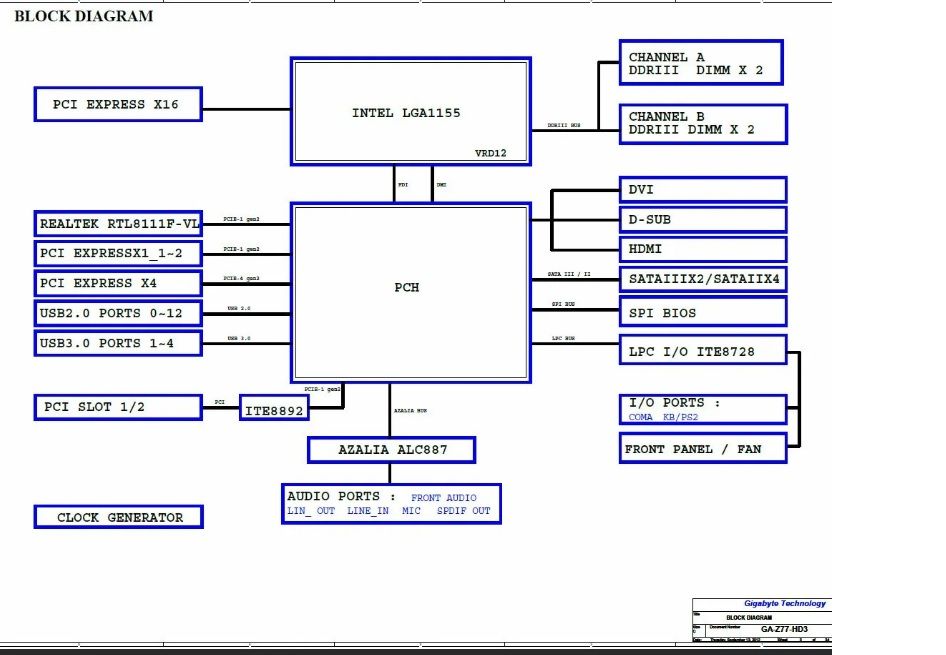Click the I/O PORTS block
946x655 pixels.
(703, 410)
